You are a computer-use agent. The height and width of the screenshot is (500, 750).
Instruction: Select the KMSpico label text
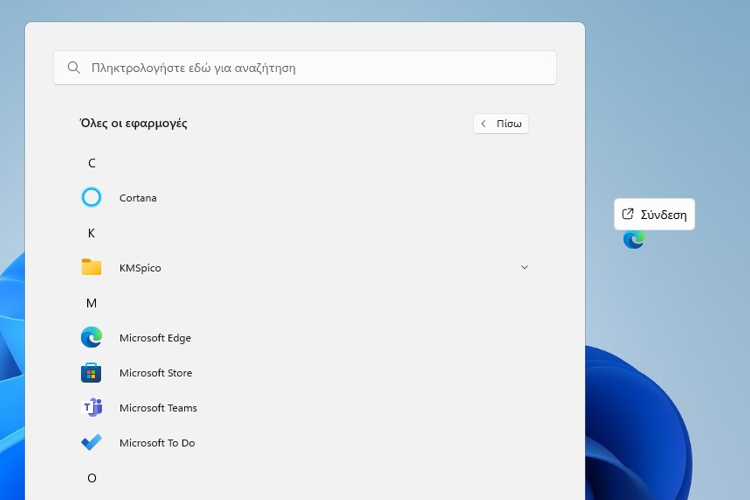click(140, 267)
